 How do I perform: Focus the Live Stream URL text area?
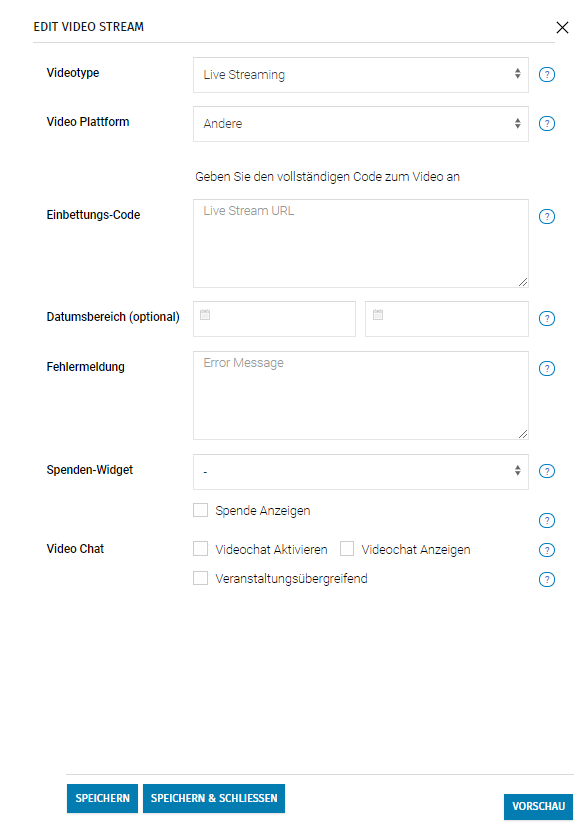click(361, 244)
